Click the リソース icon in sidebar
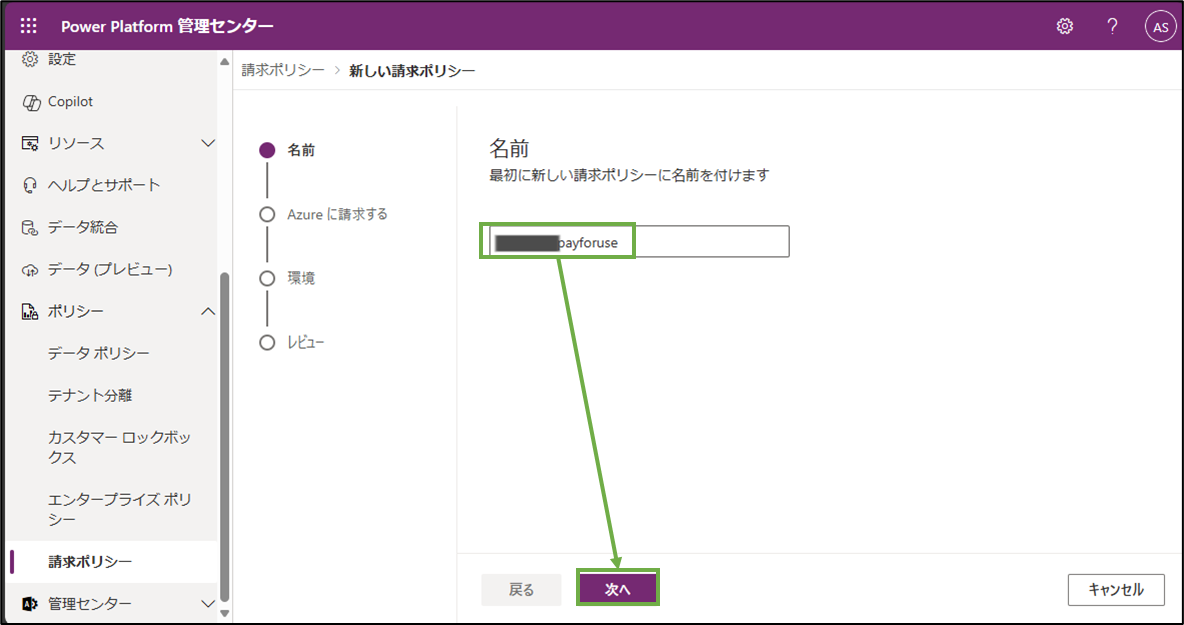1184x625 pixels. (x=29, y=143)
